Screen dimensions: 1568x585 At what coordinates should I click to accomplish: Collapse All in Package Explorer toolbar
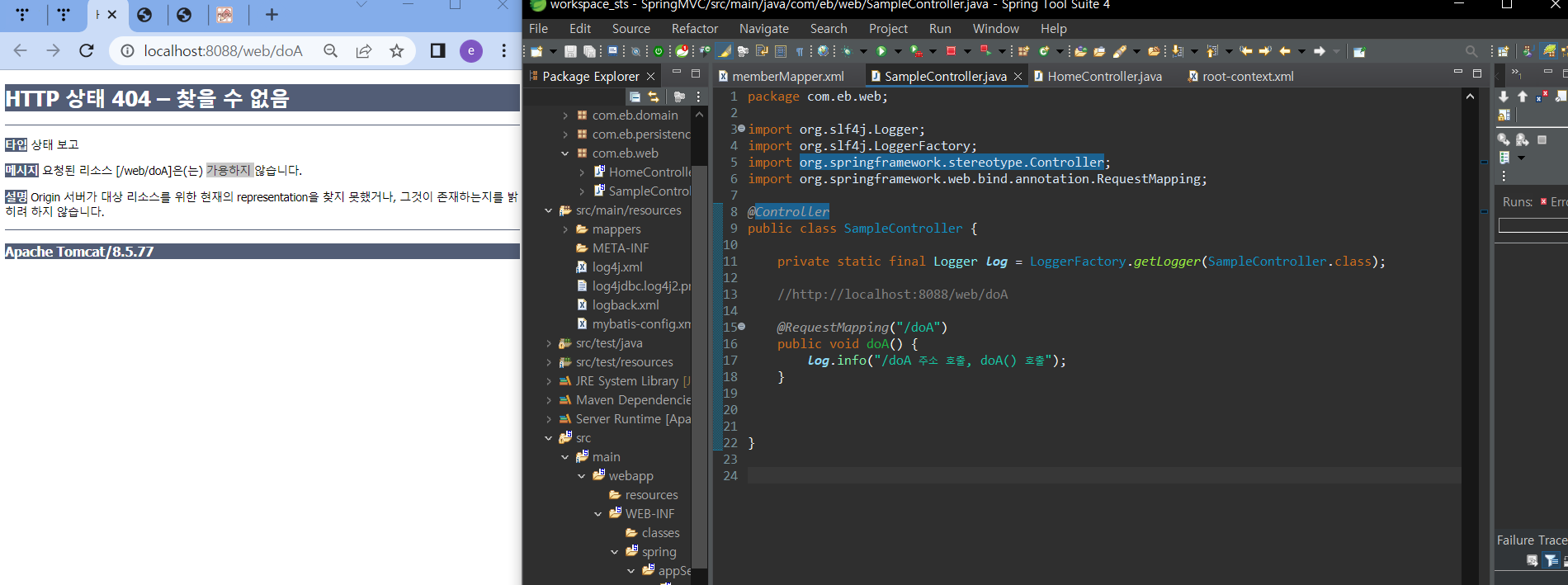pyautogui.click(x=635, y=97)
